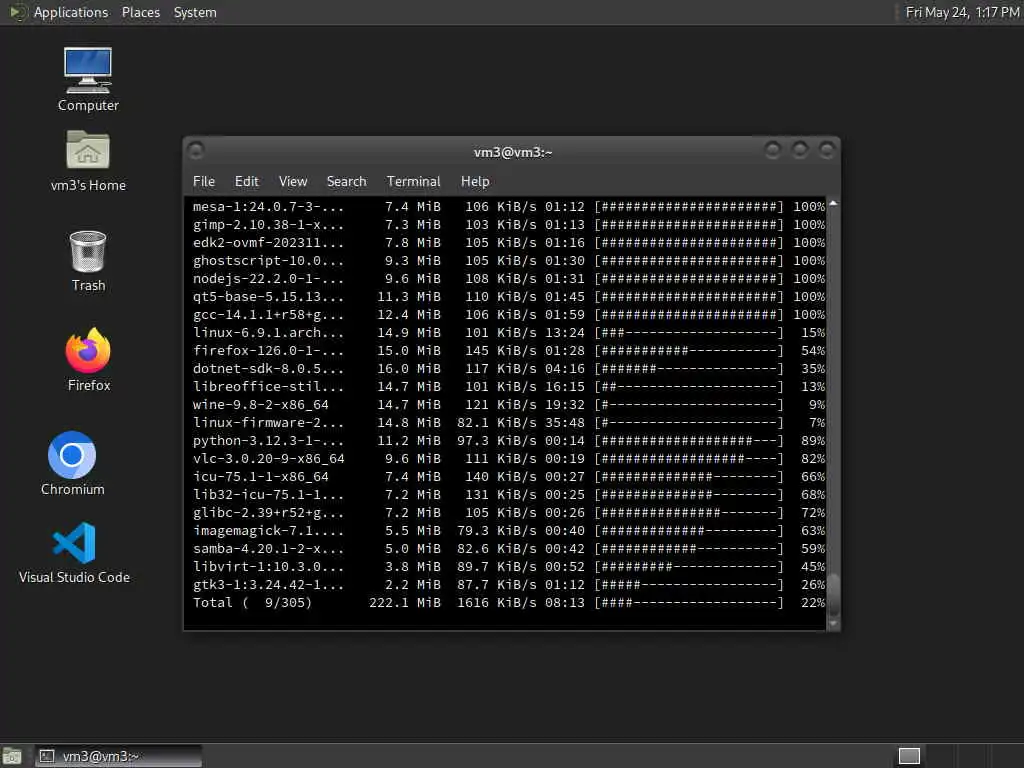Viewport: 1024px width, 768px height.
Task: Click the 35:48 time on linux-firmware row
Action: (x=565, y=423)
